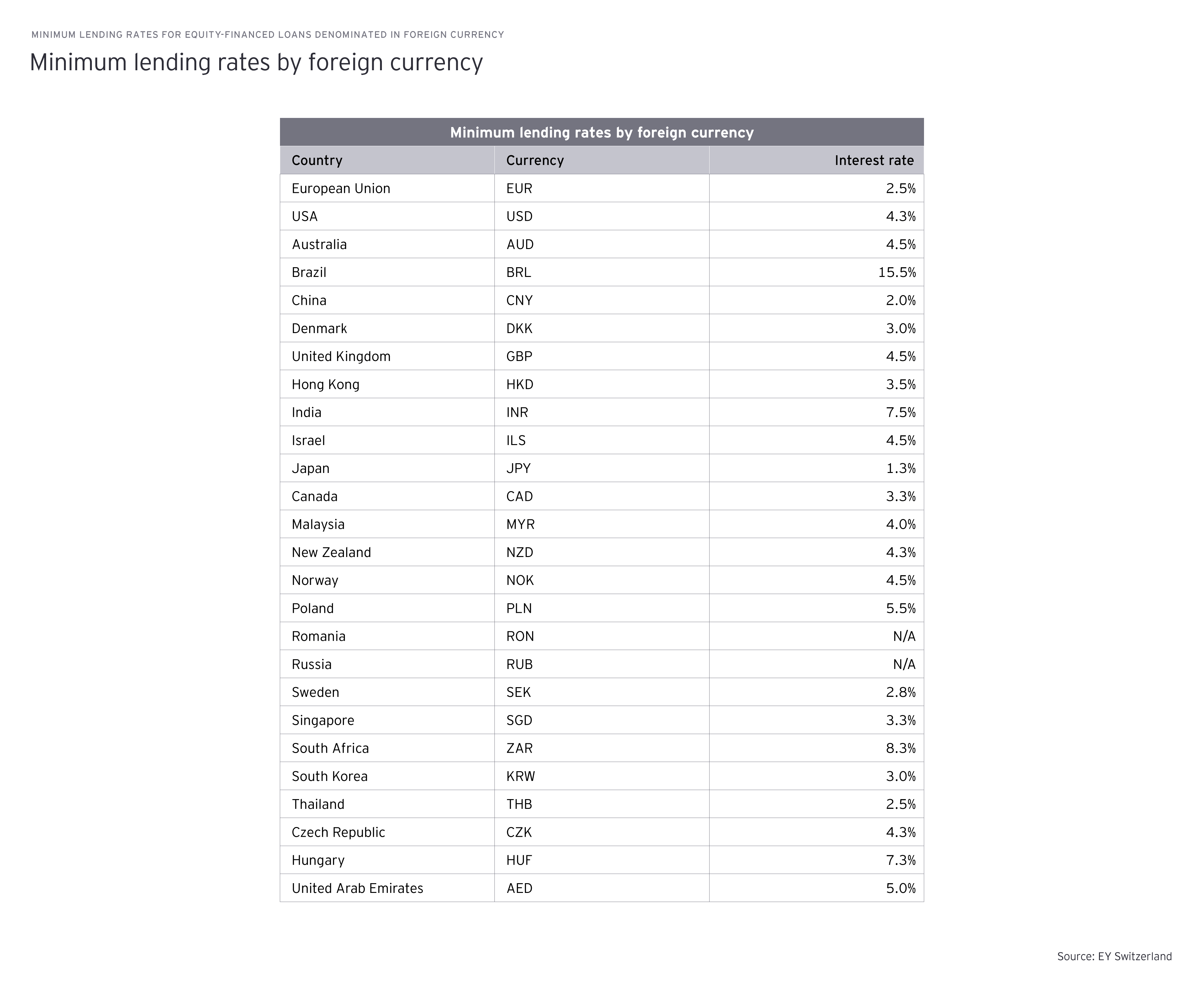Click the Hong Kong country cell
The image size is (1204, 992).
coord(325,385)
